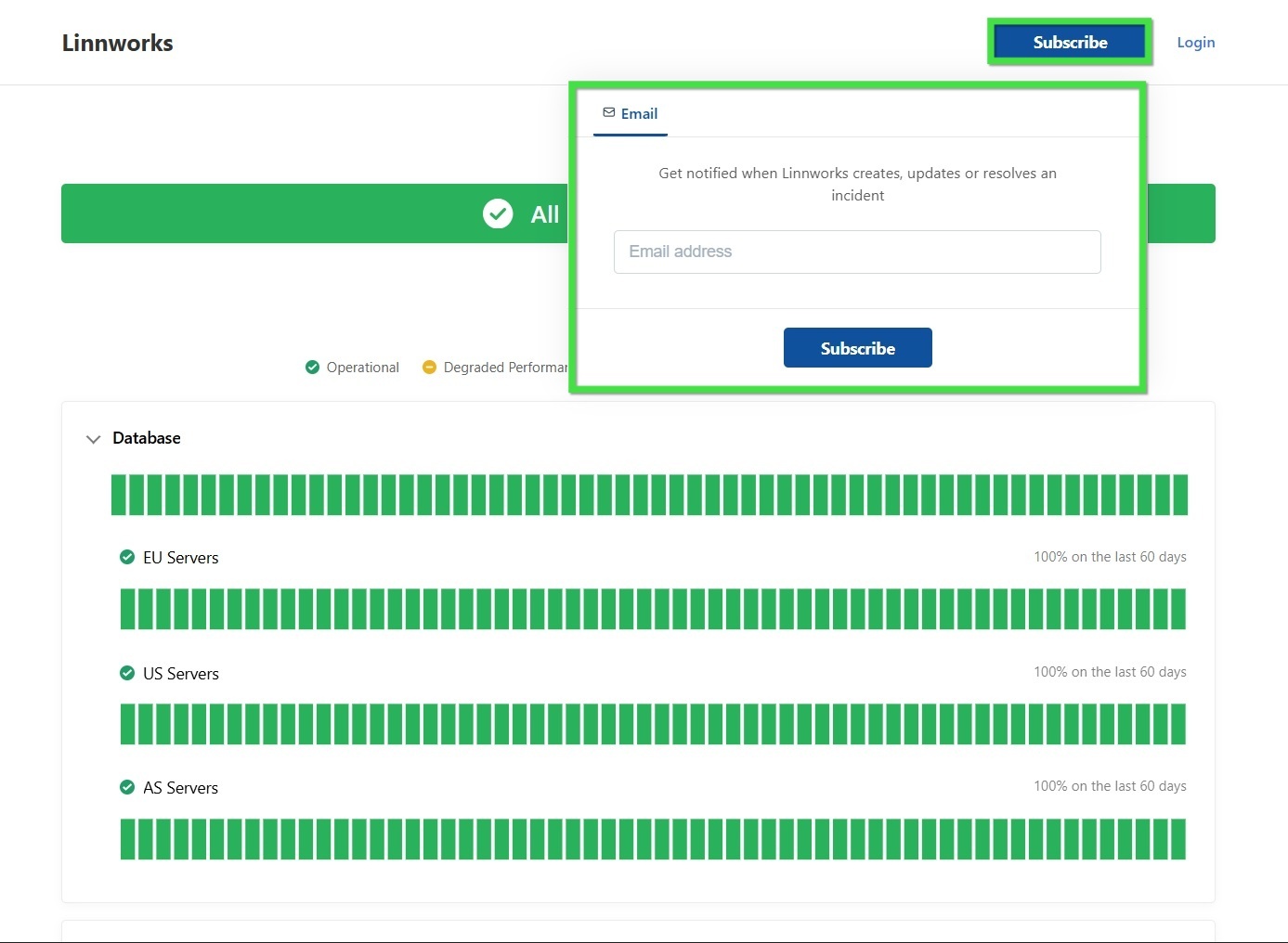1288x943 pixels.
Task: Click the EU Servers uptime history bar
Action: coord(653,609)
